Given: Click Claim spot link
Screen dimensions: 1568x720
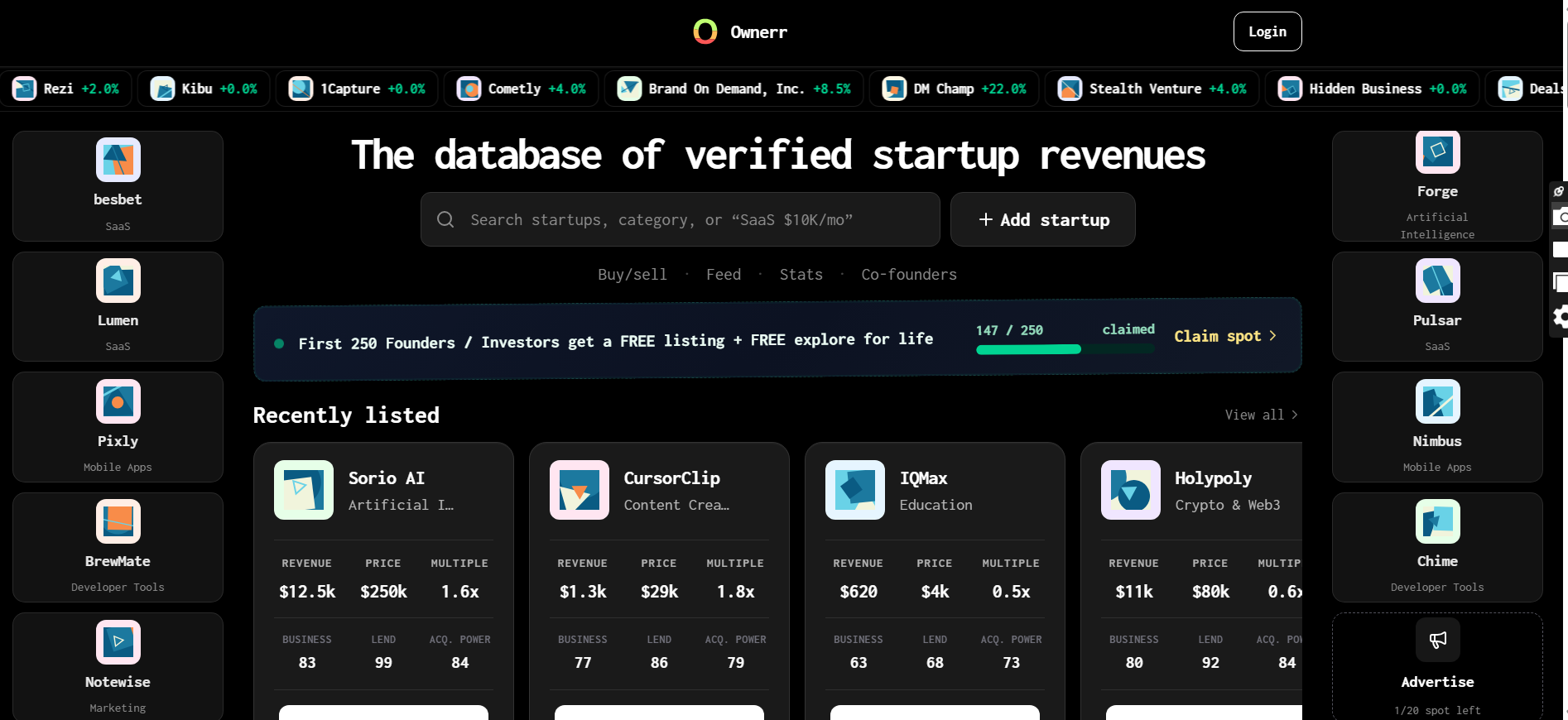Looking at the screenshot, I should coord(1225,336).
